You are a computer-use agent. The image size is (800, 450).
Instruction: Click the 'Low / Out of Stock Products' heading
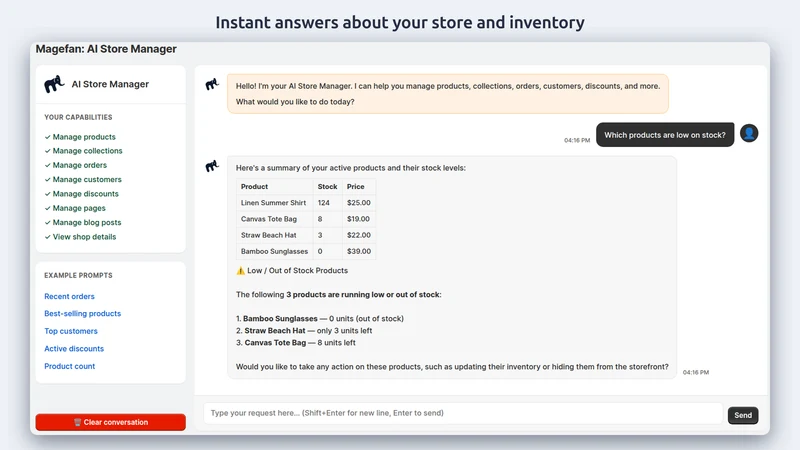(x=297, y=271)
